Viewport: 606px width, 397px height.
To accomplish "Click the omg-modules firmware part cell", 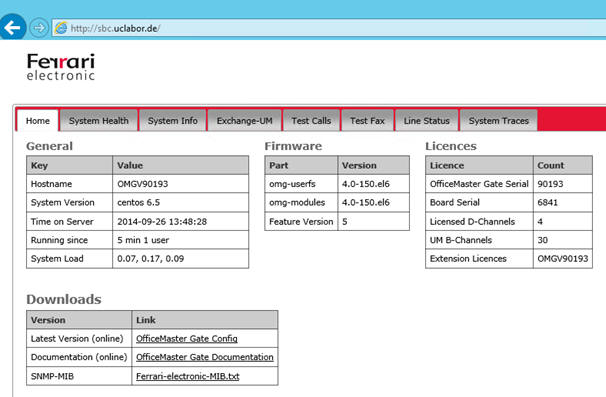I will tap(301, 202).
